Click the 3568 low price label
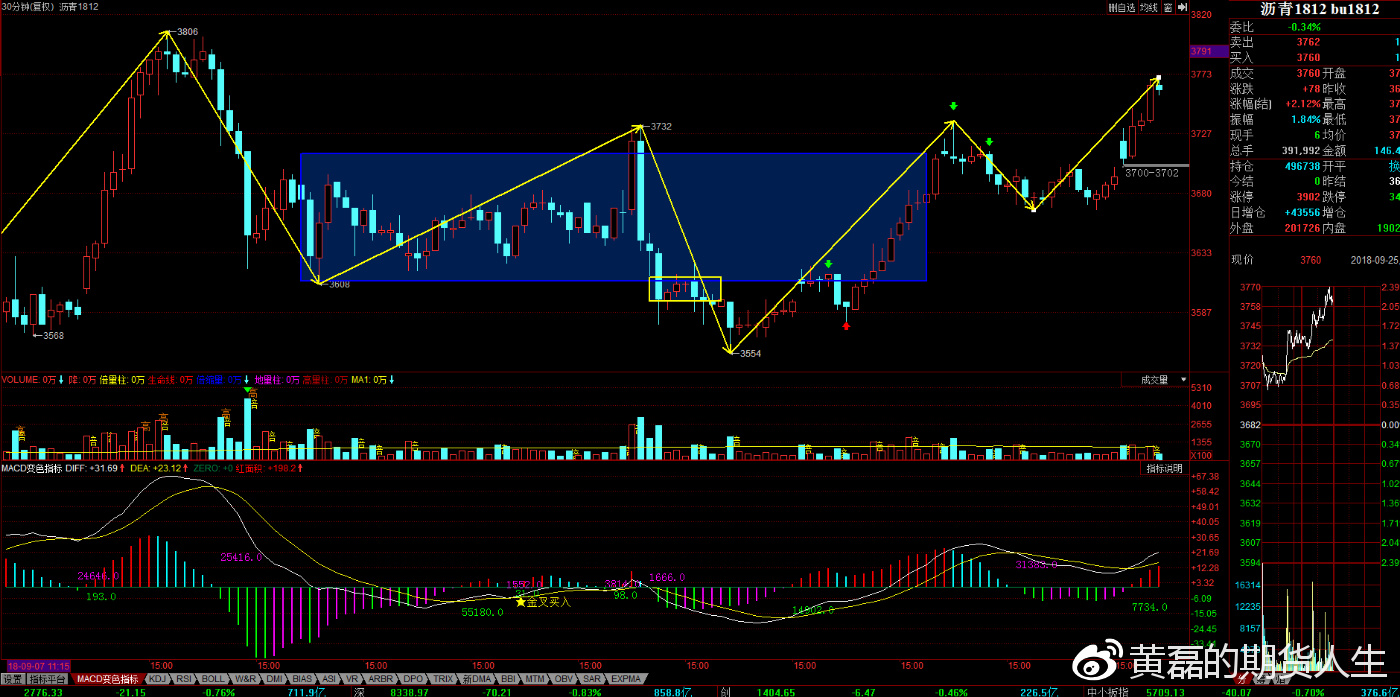 [53, 336]
